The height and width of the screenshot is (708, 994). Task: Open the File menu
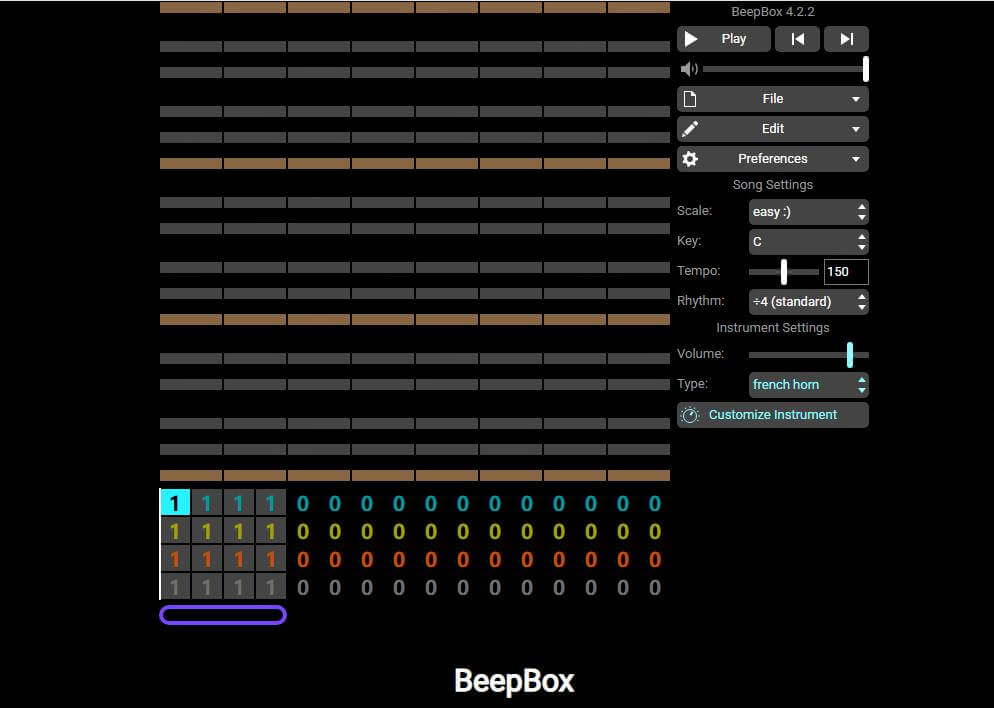772,98
